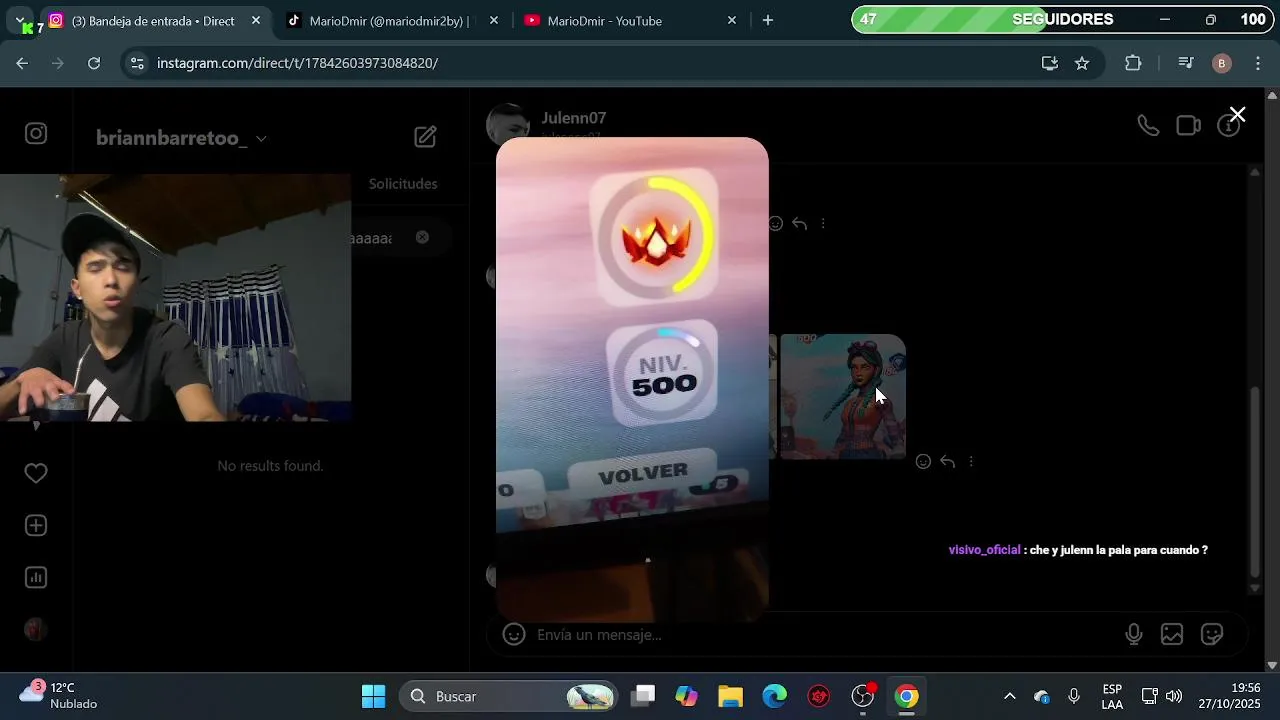Open the media control icon in Chrome toolbar
Screen dimensions: 1280x720
click(x=1186, y=63)
